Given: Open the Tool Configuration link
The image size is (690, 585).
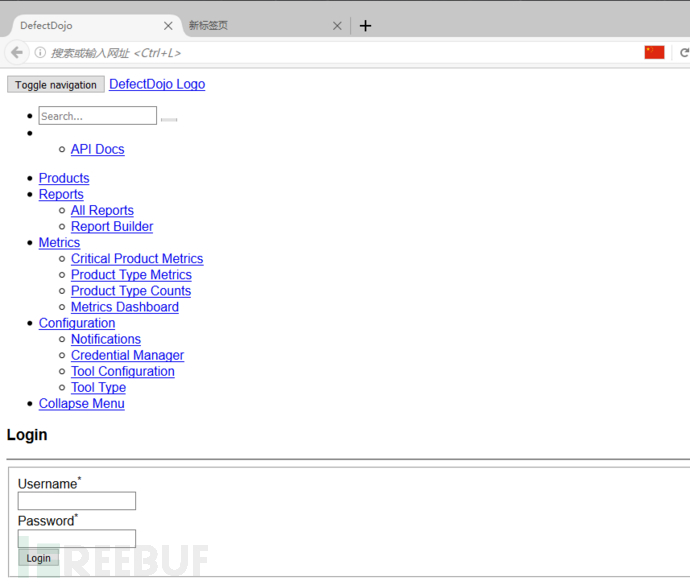Looking at the screenshot, I should (123, 372).
